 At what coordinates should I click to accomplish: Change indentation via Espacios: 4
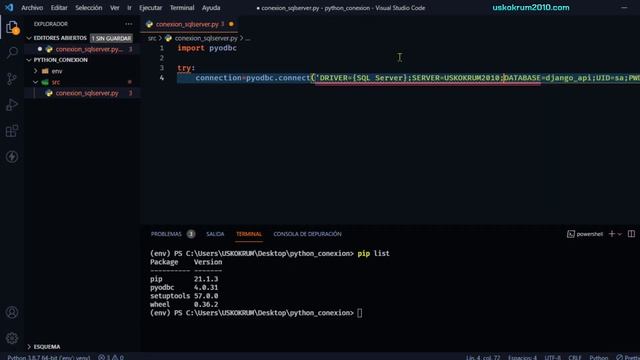pyautogui.click(x=522, y=357)
